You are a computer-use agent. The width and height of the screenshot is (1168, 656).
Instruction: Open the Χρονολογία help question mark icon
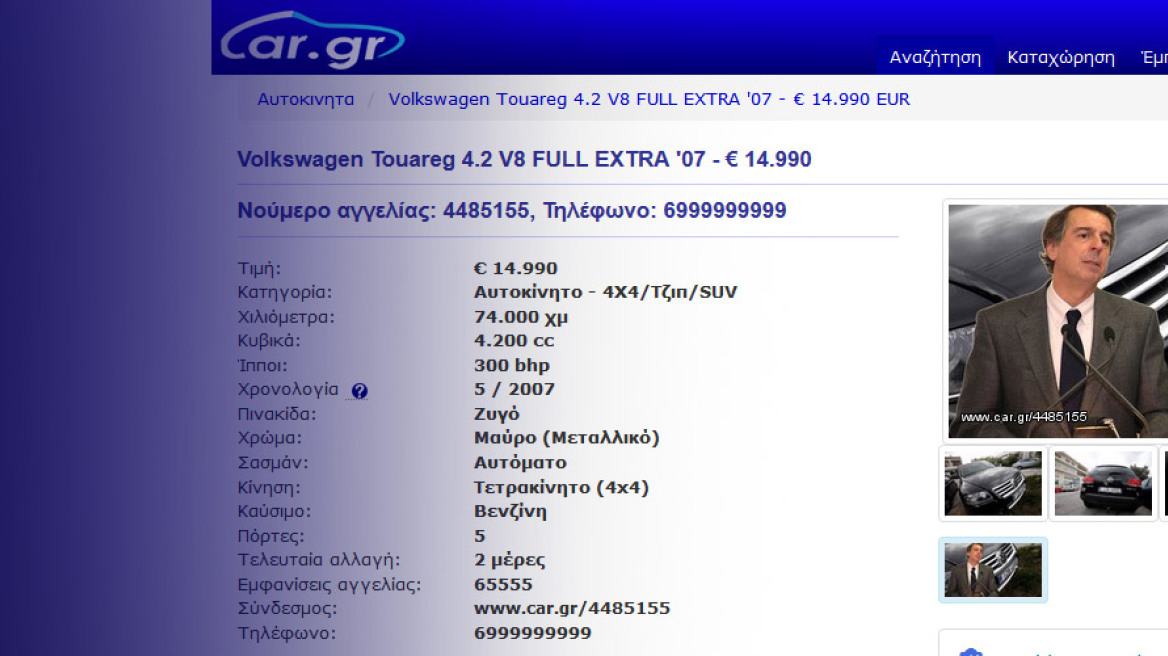coord(360,390)
